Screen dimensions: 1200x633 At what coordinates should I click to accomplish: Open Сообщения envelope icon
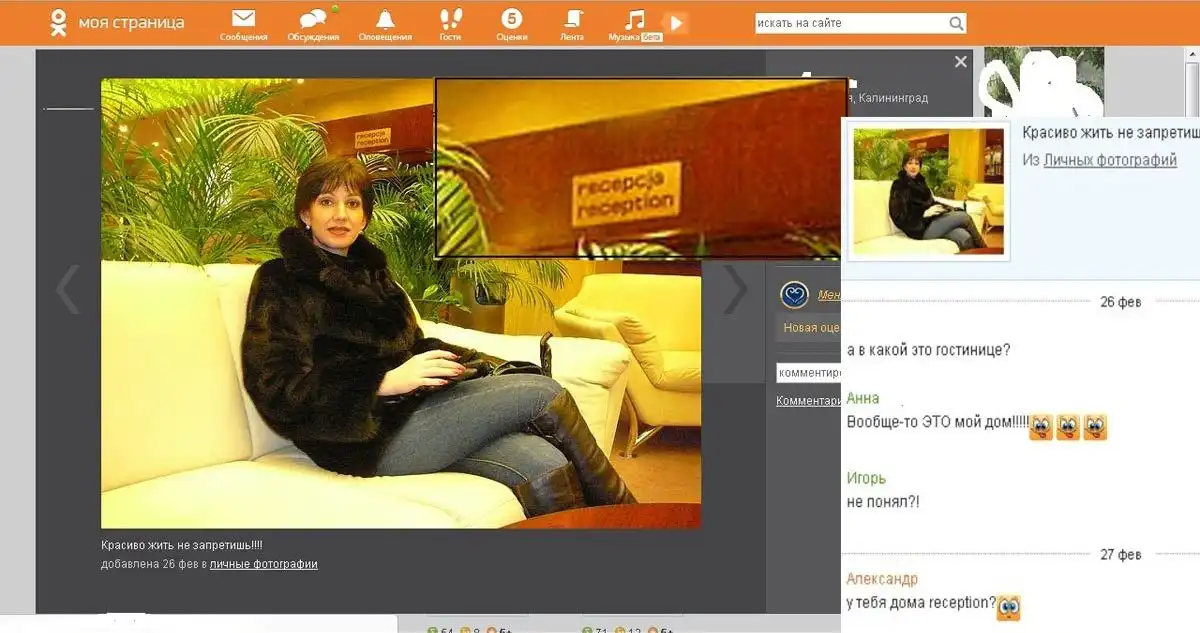[x=243, y=19]
